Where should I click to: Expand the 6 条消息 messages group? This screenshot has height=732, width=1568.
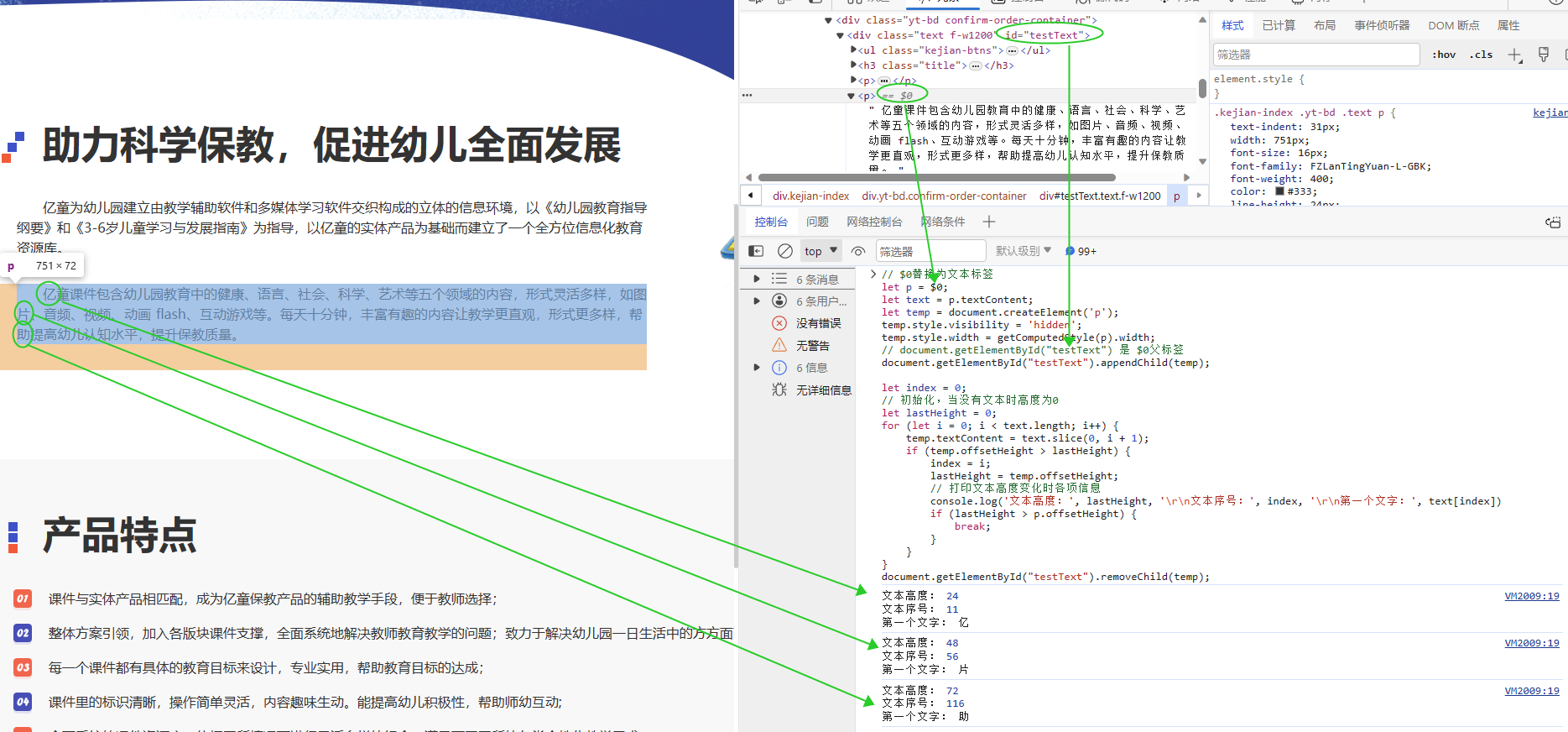tap(757, 279)
